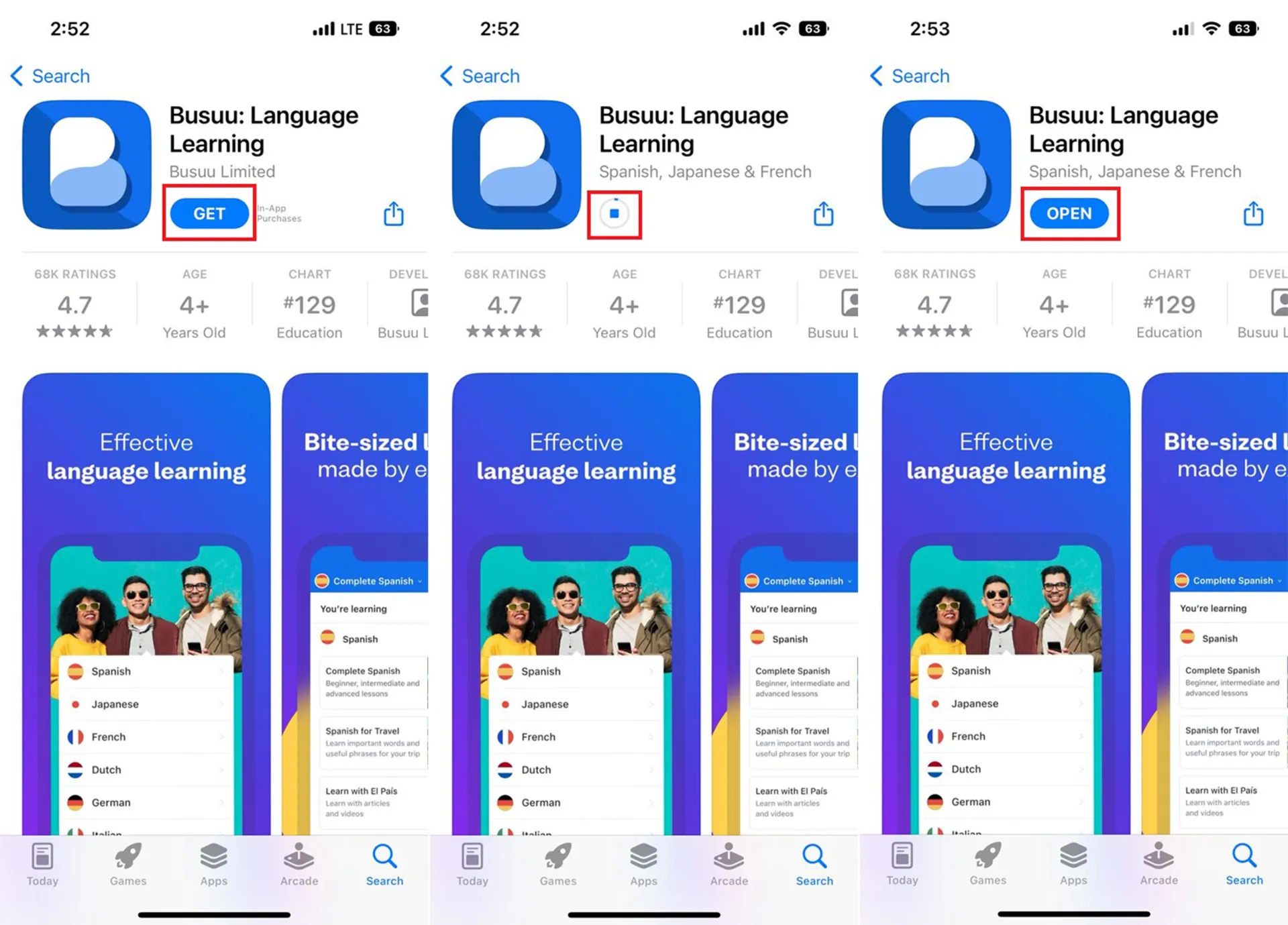Tap the share icon on third screenshot
Screen dimensions: 1288x925
[x=1250, y=213]
